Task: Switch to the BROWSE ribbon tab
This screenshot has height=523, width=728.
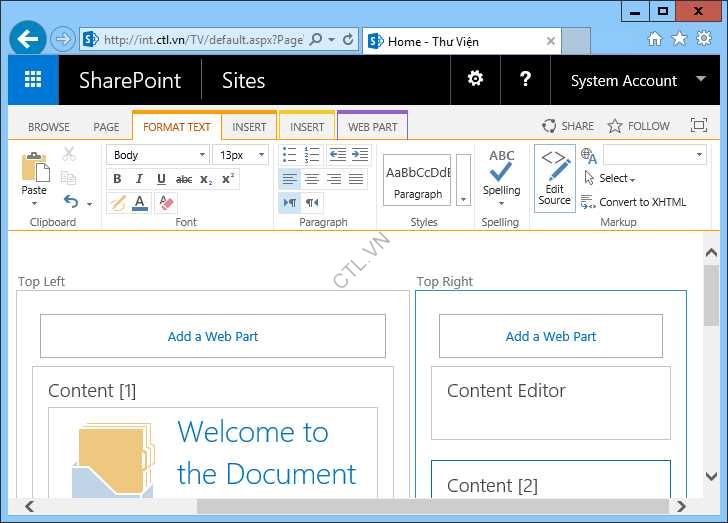Action: coord(48,127)
